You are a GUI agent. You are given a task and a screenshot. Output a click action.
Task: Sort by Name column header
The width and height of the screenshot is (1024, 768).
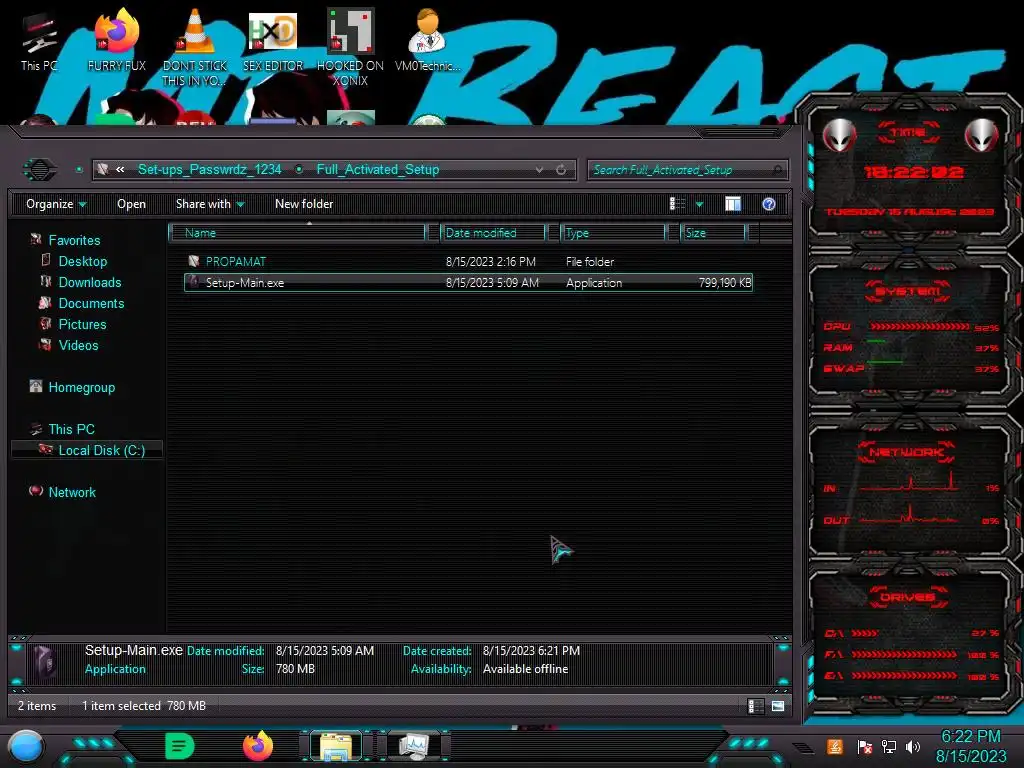[x=297, y=233]
